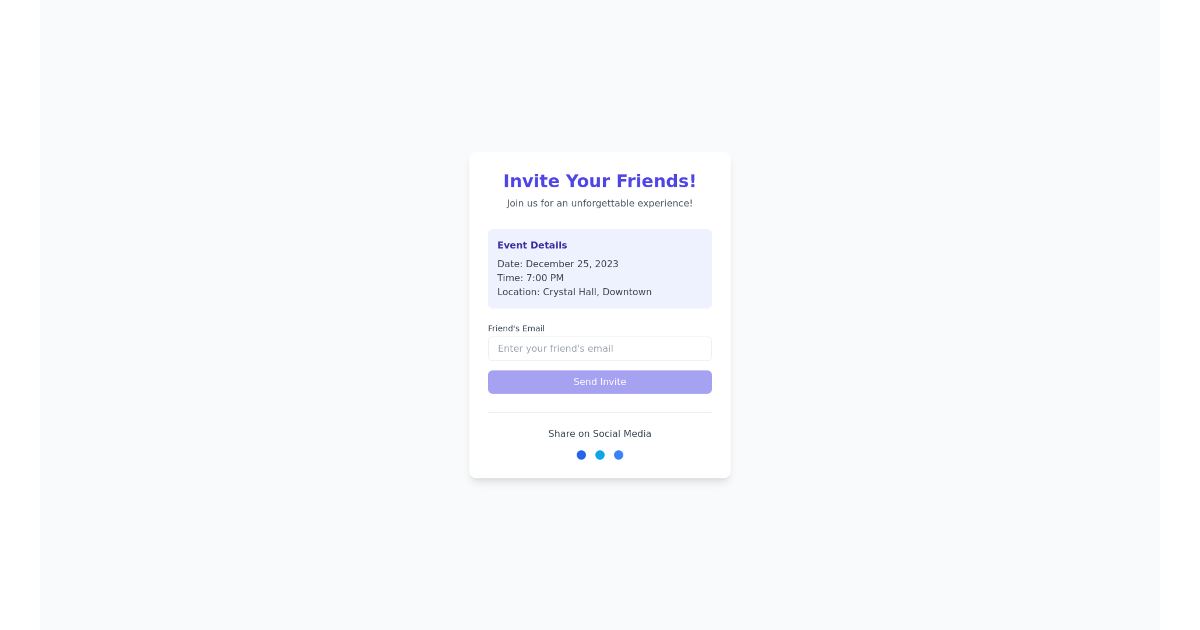Screen dimensions: 1200x630
Task: Click the Date: December 25, 2023 line
Action: pos(557,263)
